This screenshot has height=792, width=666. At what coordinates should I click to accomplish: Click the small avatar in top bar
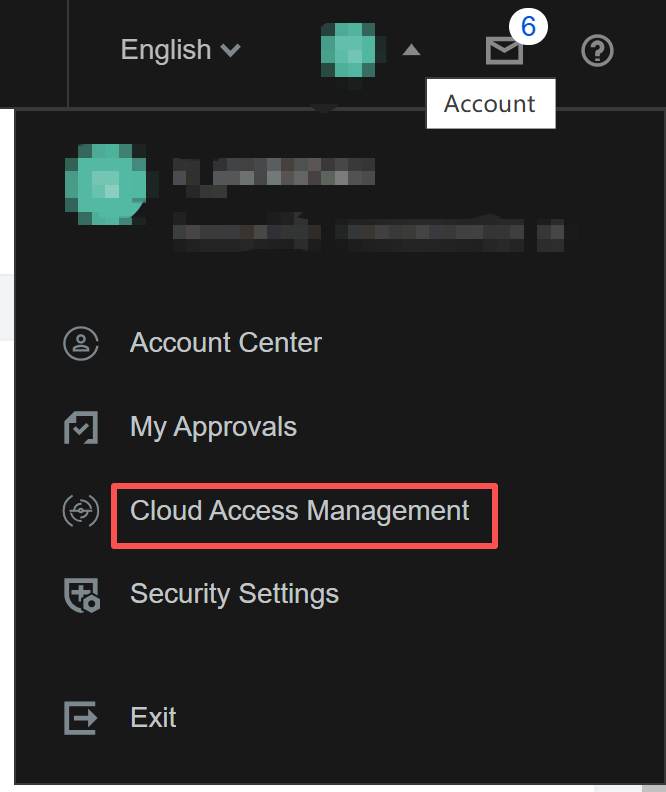coord(349,51)
